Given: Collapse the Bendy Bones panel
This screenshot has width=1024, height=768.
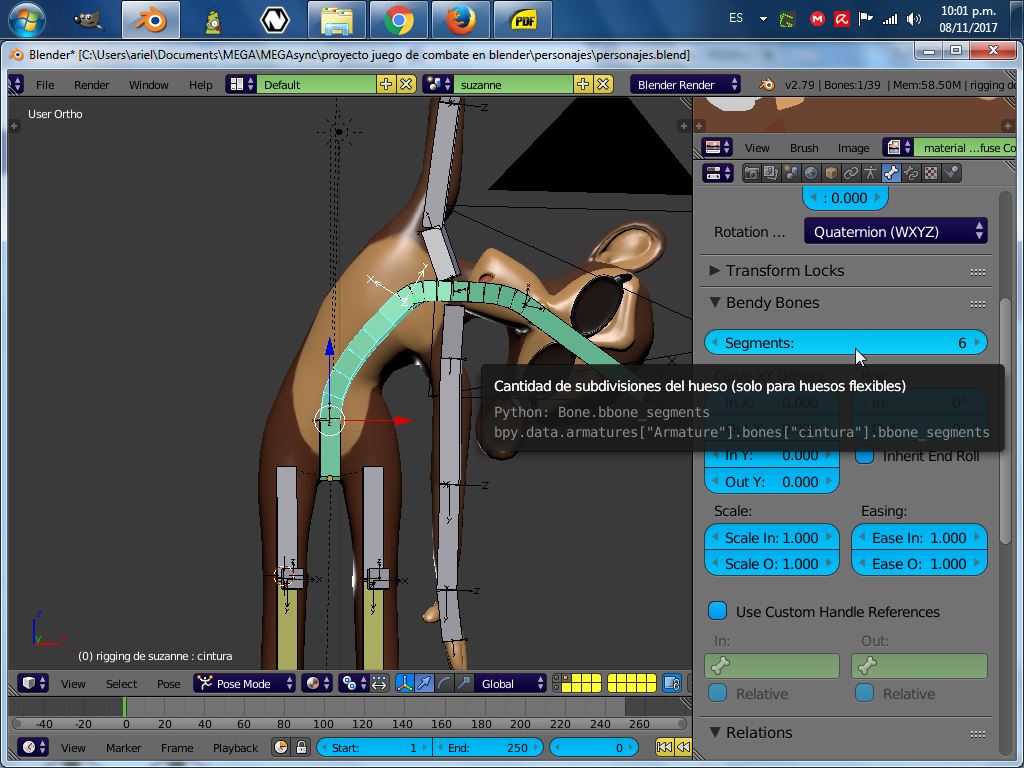Looking at the screenshot, I should click(715, 302).
